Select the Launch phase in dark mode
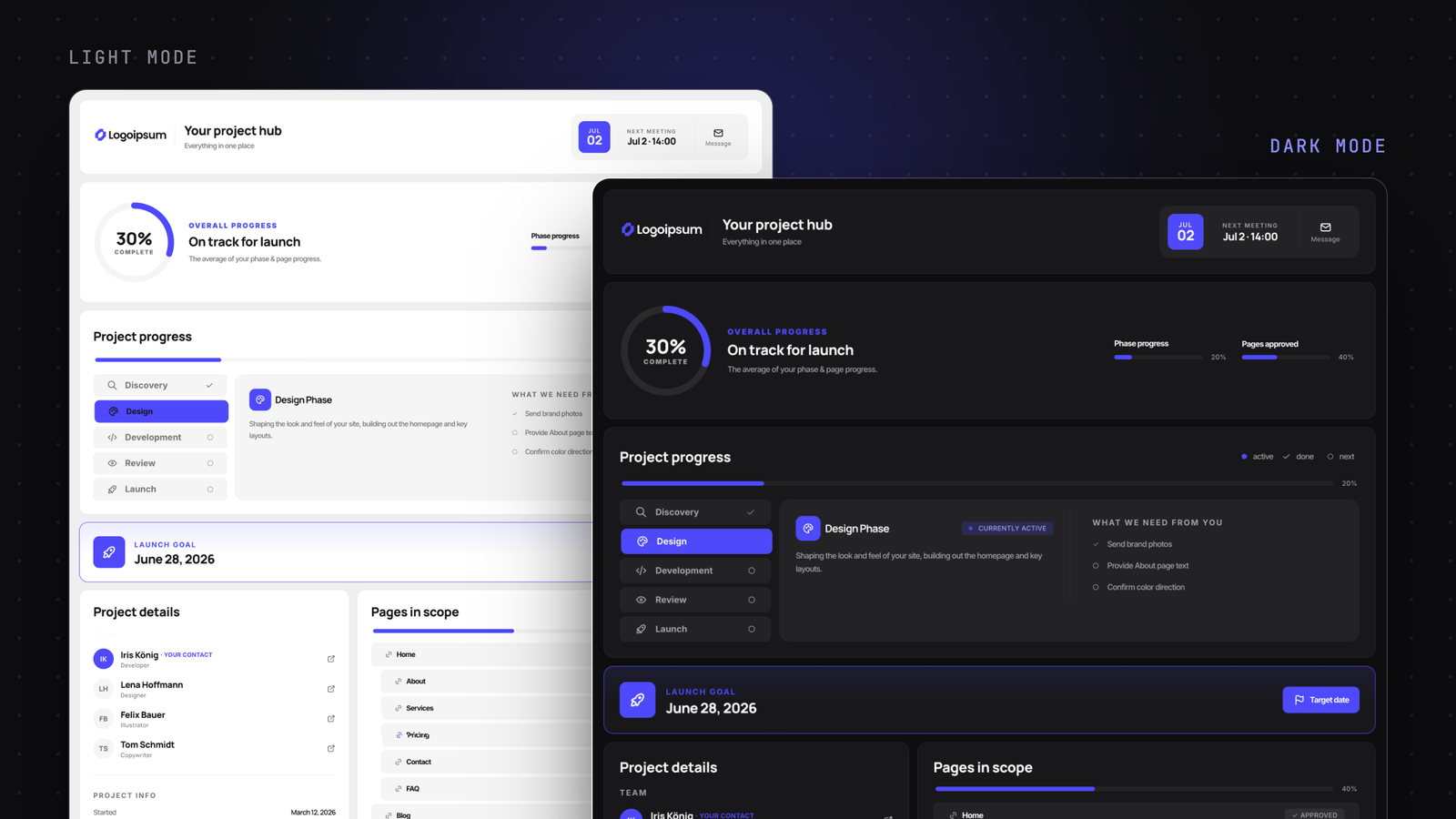 pos(695,629)
